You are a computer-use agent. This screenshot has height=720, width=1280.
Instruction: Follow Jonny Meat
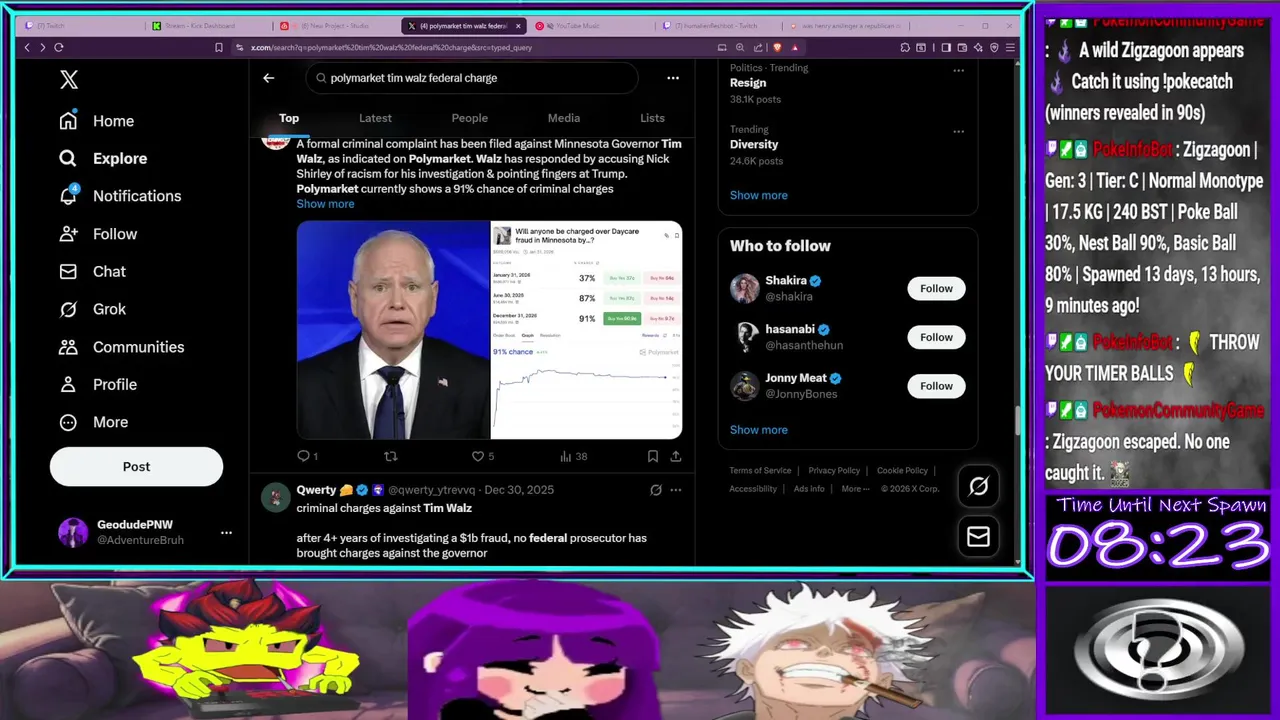pos(936,386)
